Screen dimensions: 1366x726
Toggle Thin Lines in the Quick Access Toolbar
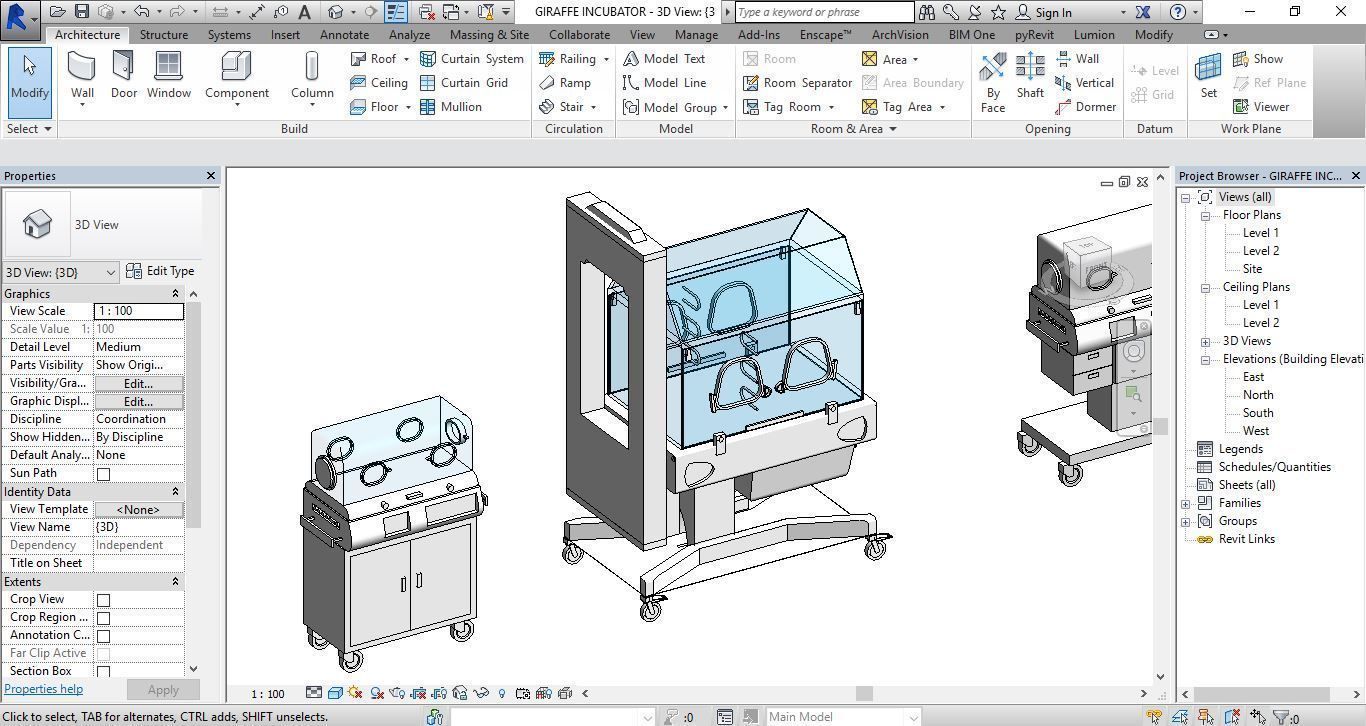click(395, 11)
